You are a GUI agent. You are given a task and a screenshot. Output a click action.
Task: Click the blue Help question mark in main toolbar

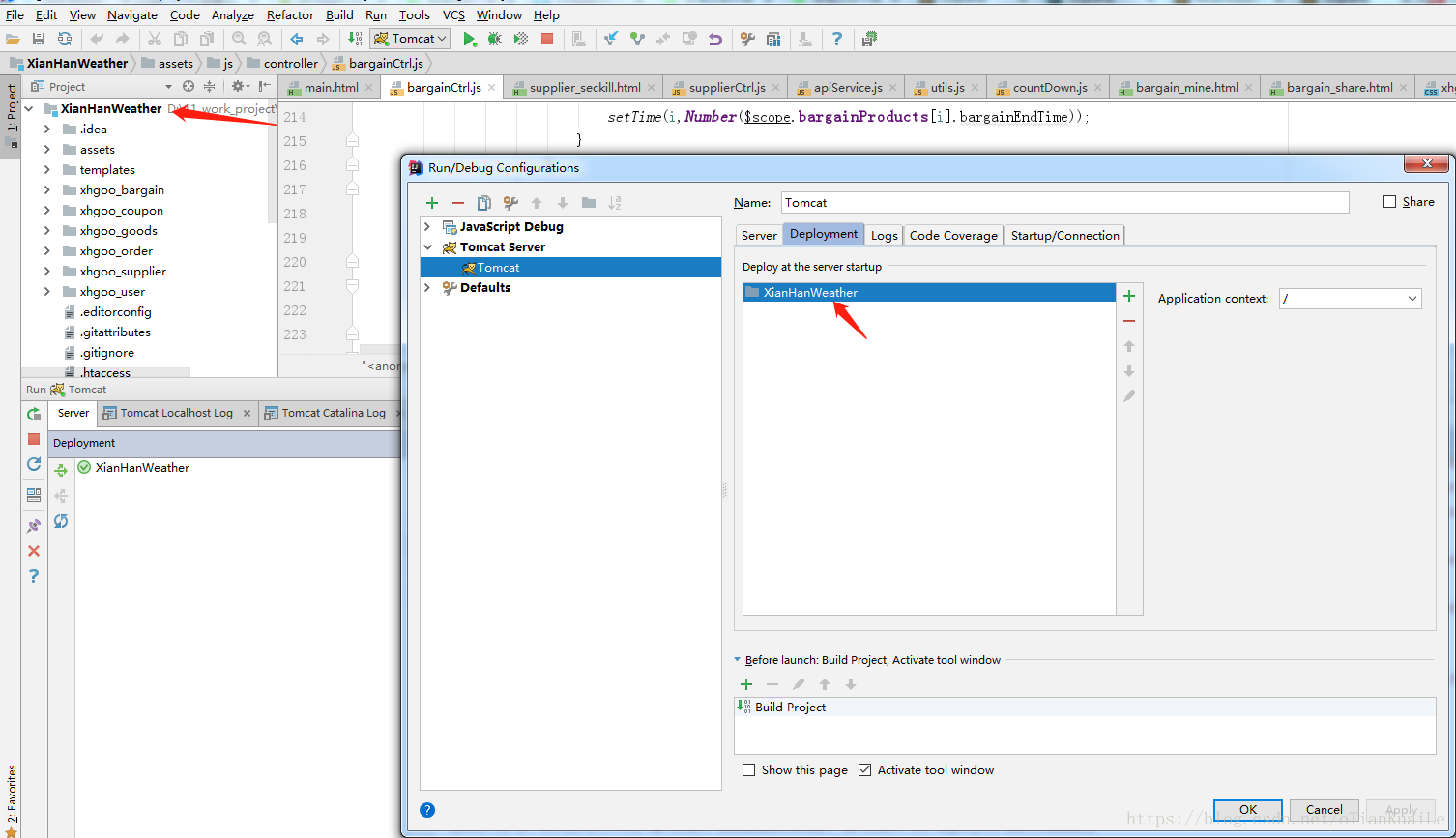(x=837, y=39)
